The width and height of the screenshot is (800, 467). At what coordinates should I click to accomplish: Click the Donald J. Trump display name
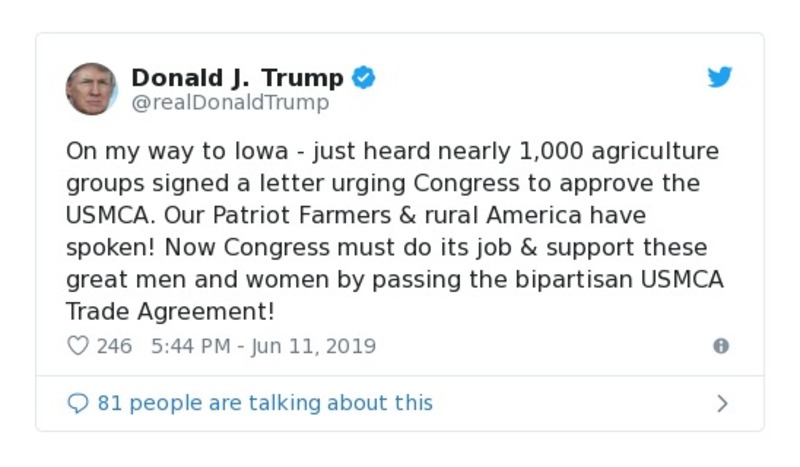point(237,77)
